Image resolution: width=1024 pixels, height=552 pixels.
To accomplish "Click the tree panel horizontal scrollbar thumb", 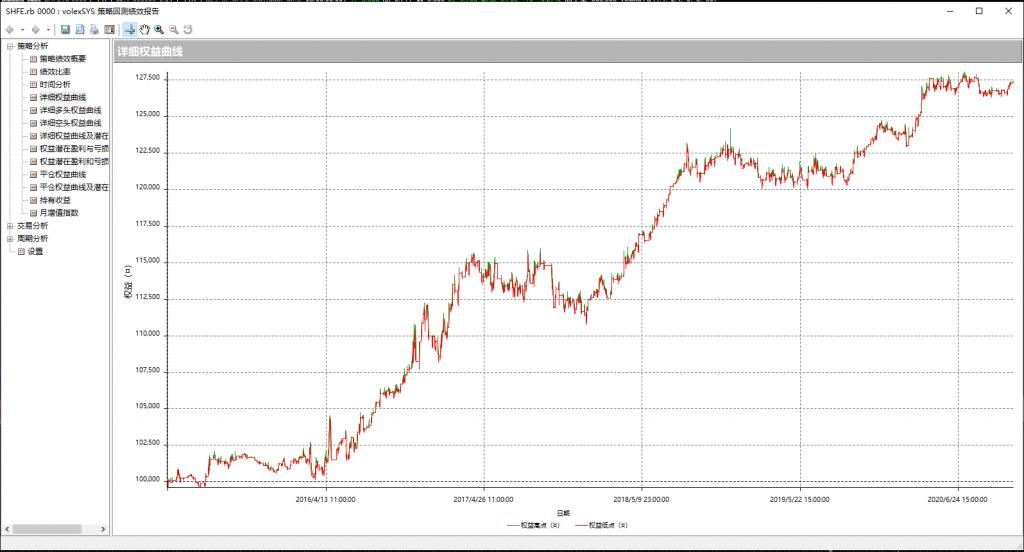I will click(47, 529).
